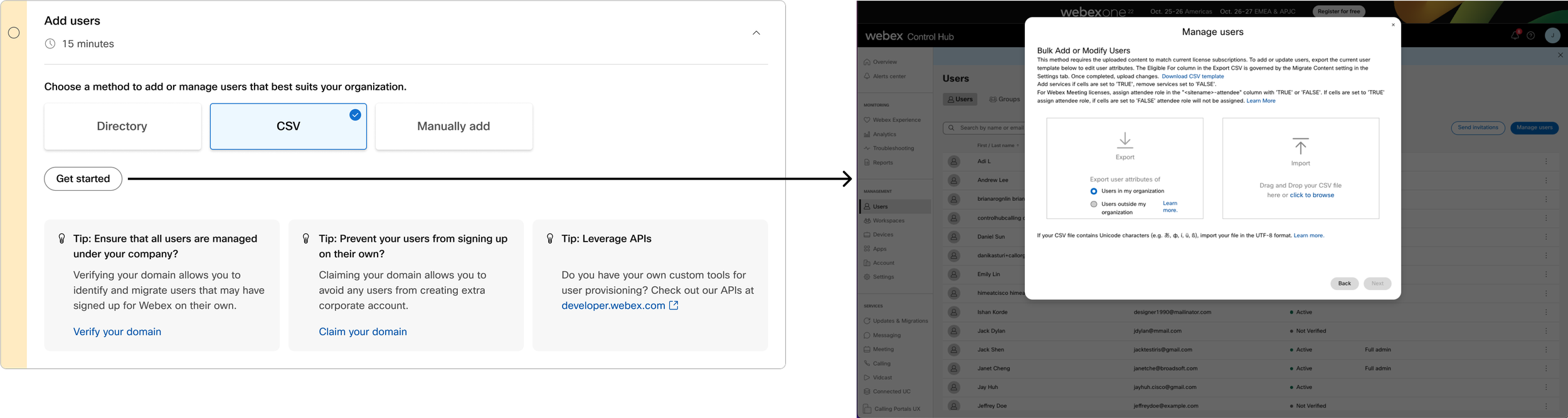The height and width of the screenshot is (418, 1568).
Task: Open Apps in the sidebar
Action: [875, 249]
